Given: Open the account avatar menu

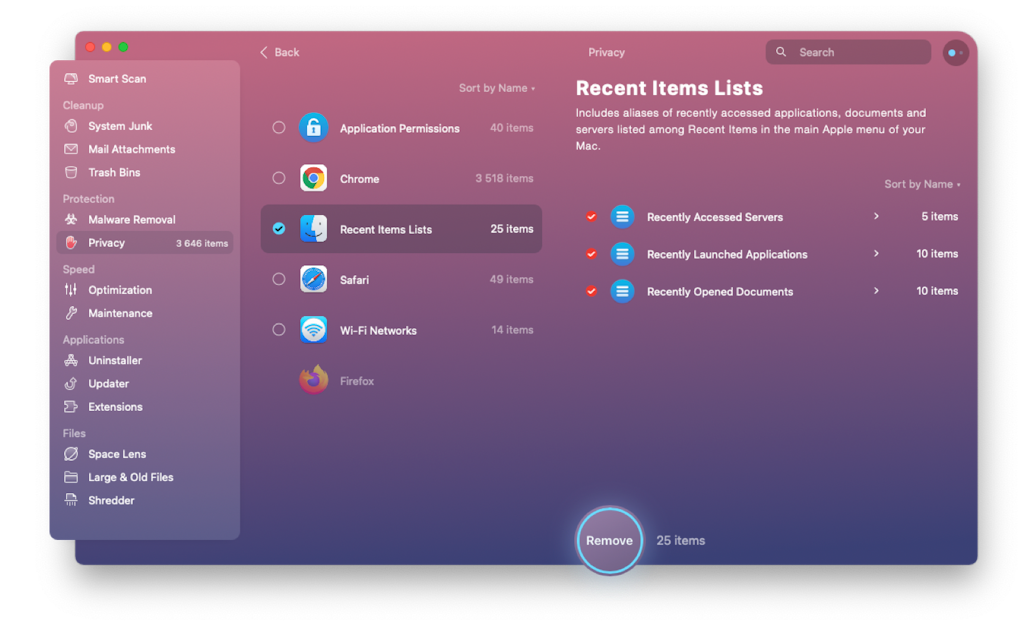Looking at the screenshot, I should (x=955, y=51).
